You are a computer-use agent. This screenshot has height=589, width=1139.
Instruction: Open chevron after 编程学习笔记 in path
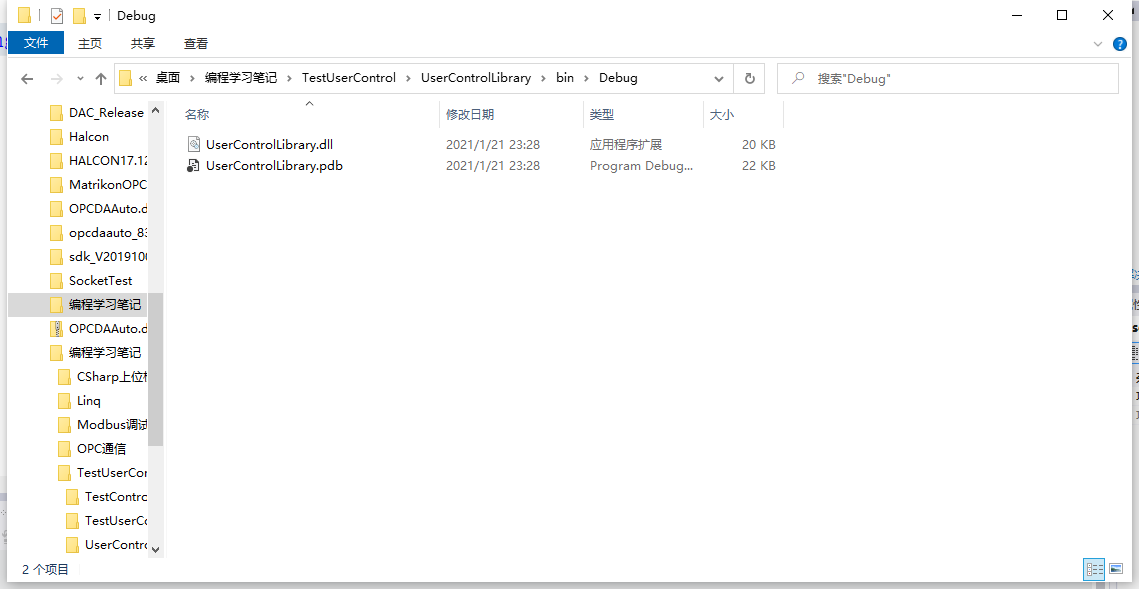(290, 78)
